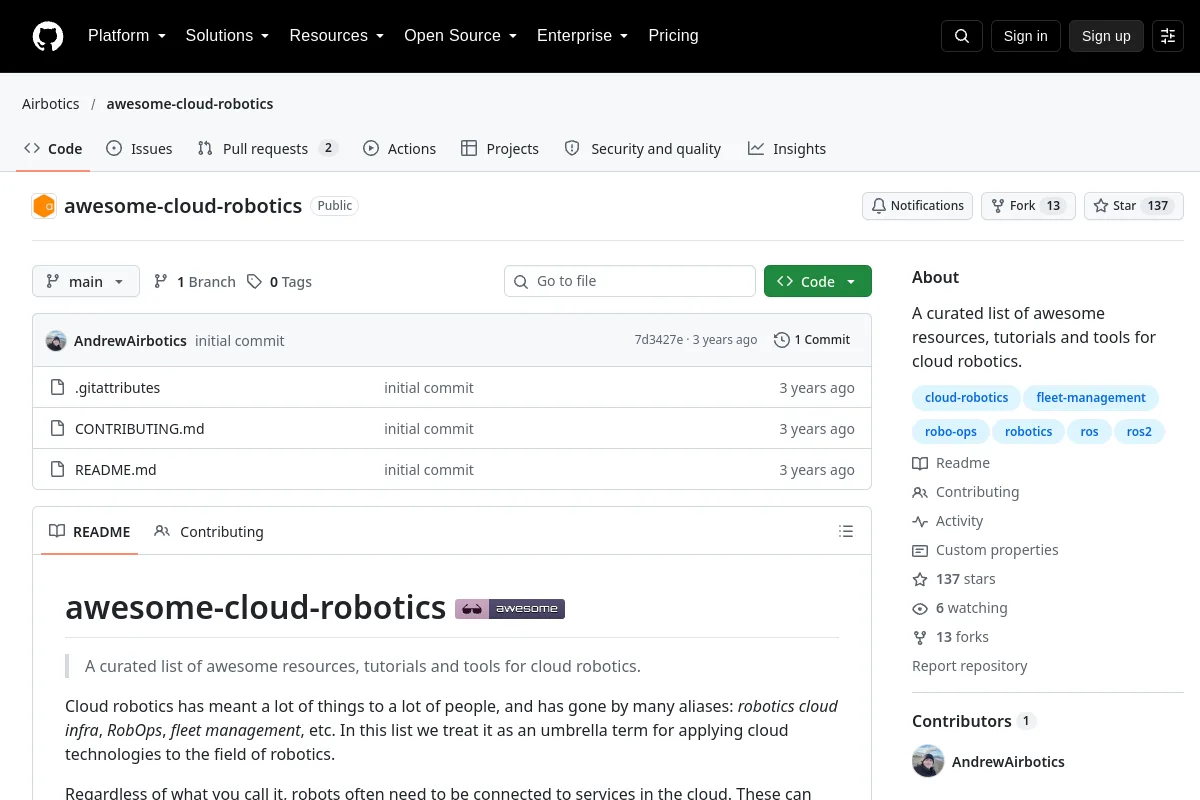1200x800 pixels.
Task: Click latest initial commit message beside AndrewAirbotics
Action: click(x=240, y=341)
